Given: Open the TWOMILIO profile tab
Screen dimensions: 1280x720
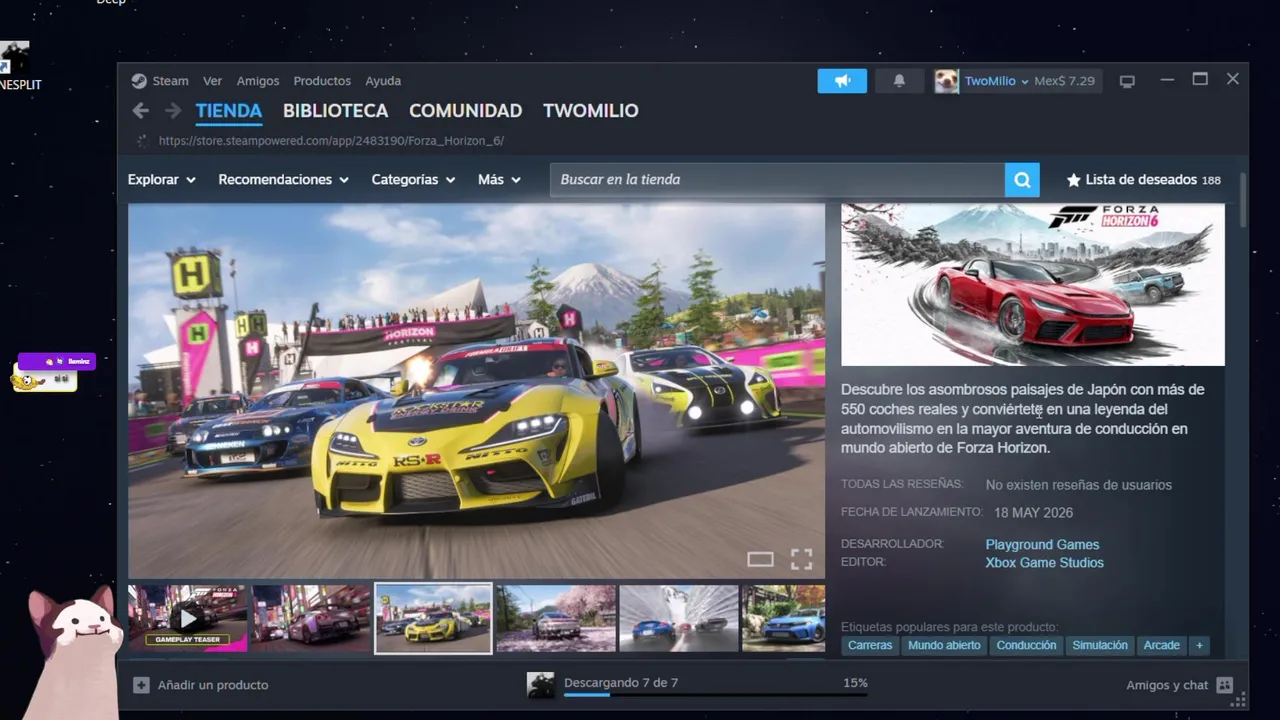Looking at the screenshot, I should 591,111.
